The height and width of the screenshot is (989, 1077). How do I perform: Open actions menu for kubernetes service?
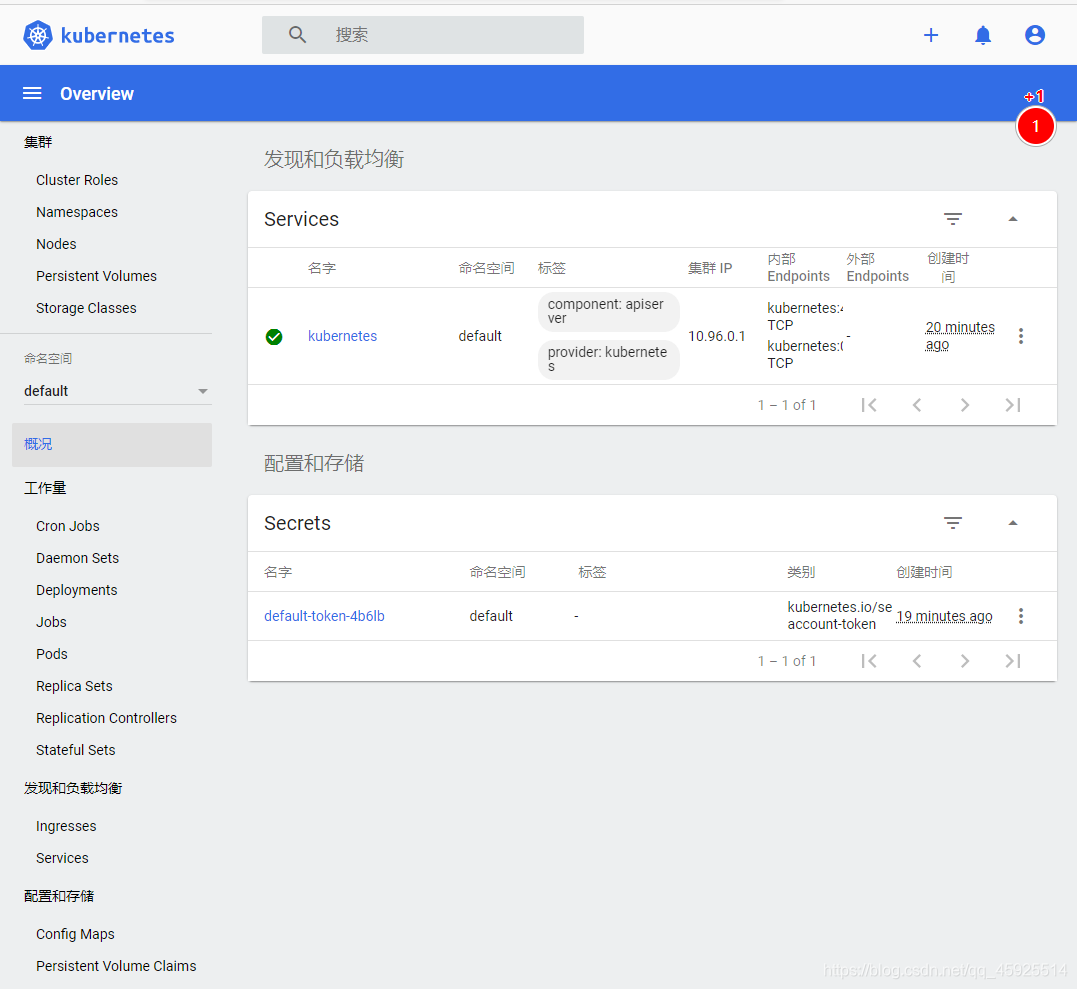[1021, 336]
